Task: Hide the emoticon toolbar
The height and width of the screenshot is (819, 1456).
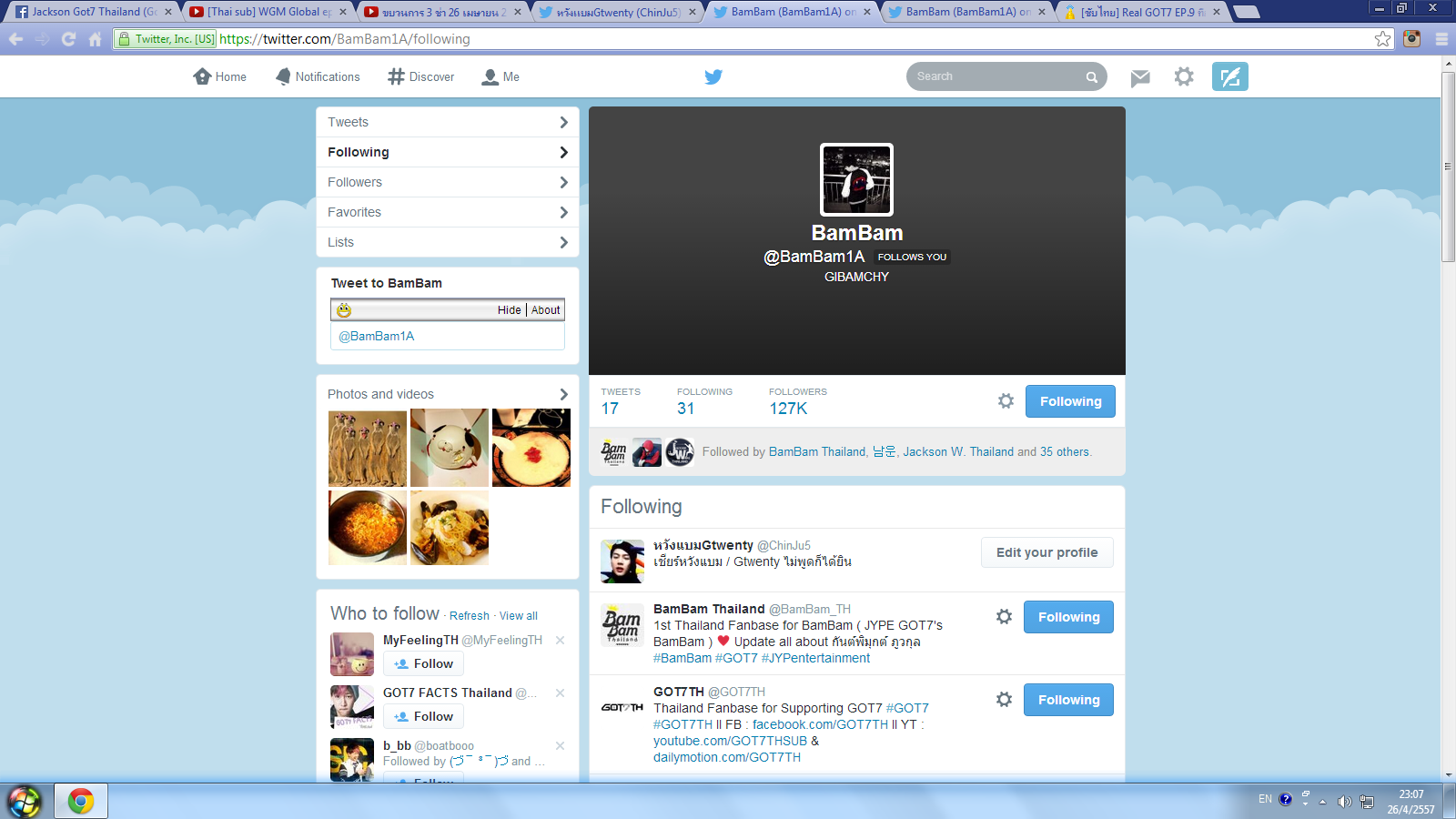Action: [510, 310]
